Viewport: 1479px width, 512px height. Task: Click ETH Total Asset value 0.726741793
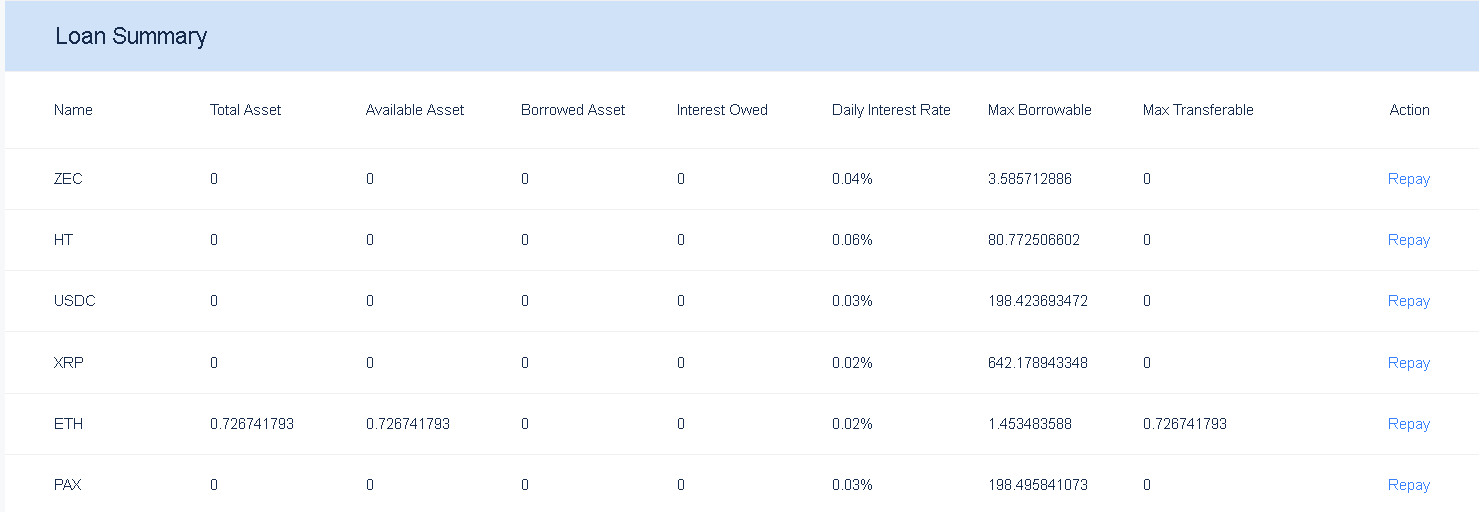coord(252,424)
